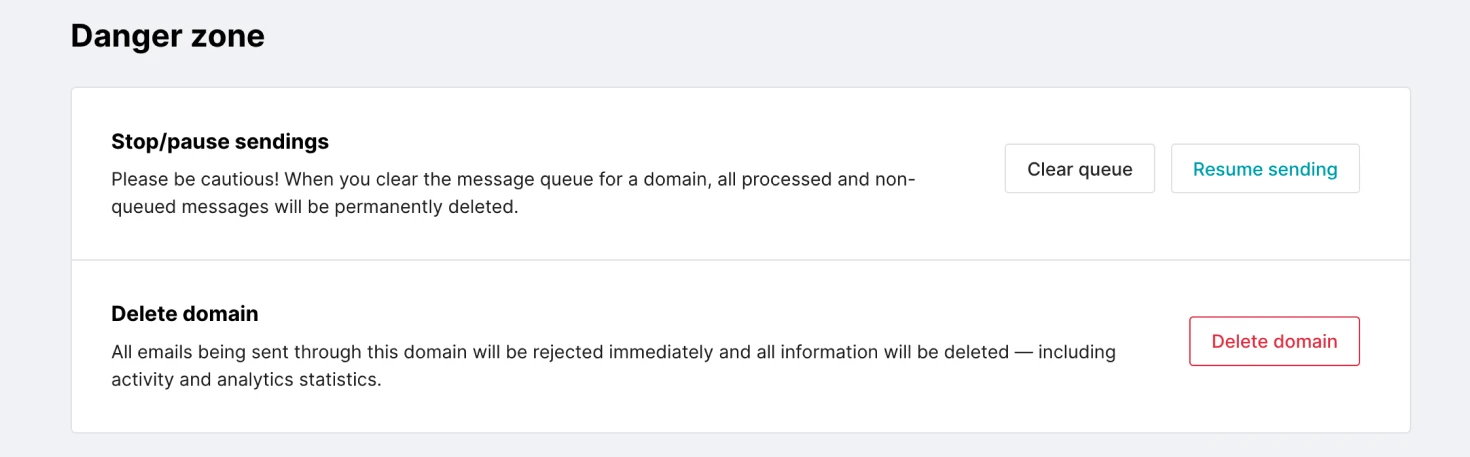Select the Danger zone page heading
Screen dimensions: 1470x457
[x=167, y=36]
